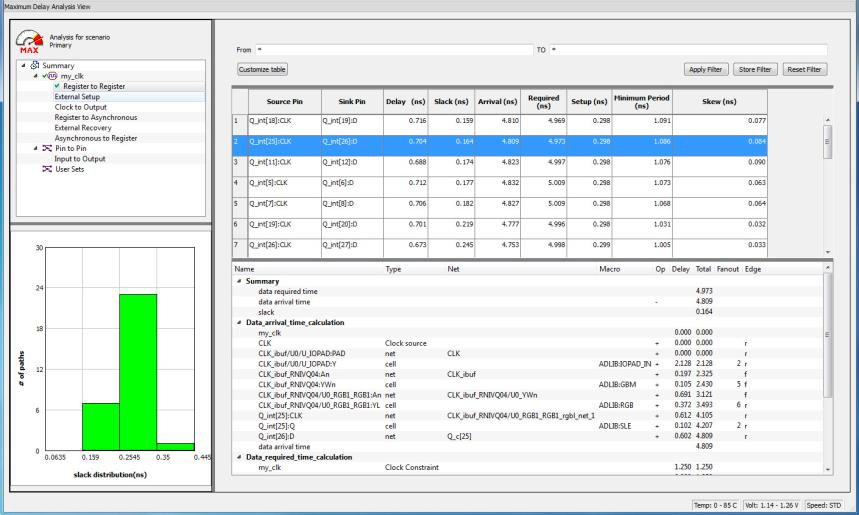Collapse the Summary tree node

pyautogui.click(x=24, y=66)
